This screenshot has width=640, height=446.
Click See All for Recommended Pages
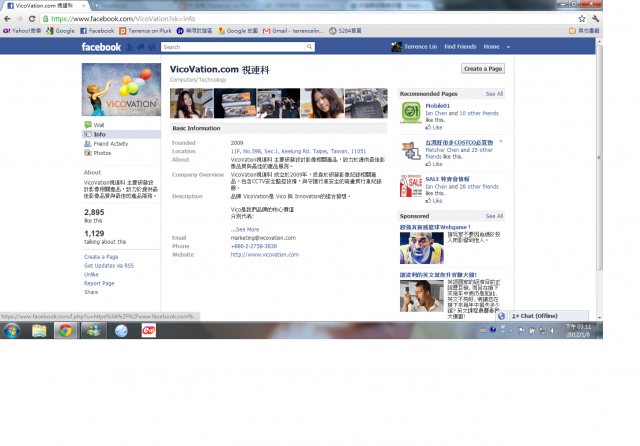[494, 94]
